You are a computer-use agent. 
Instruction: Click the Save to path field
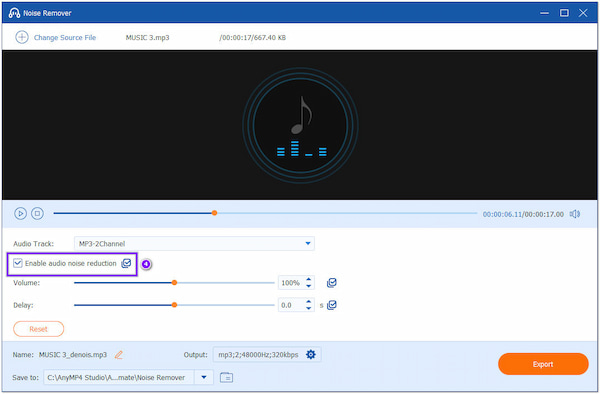tap(119, 378)
